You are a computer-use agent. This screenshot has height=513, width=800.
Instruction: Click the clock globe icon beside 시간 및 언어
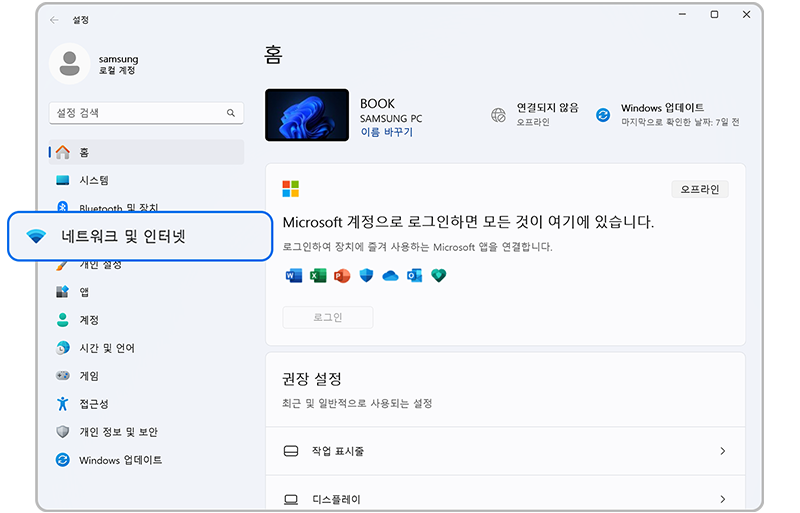(x=63, y=348)
